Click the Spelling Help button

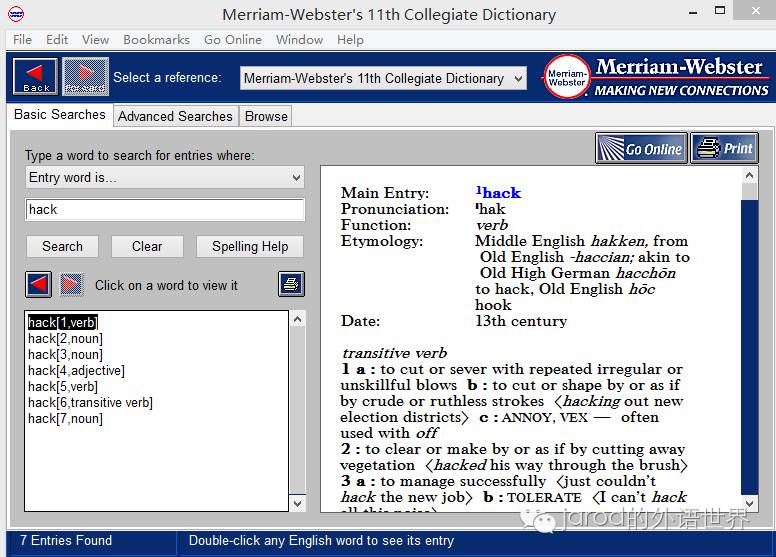[x=250, y=247]
